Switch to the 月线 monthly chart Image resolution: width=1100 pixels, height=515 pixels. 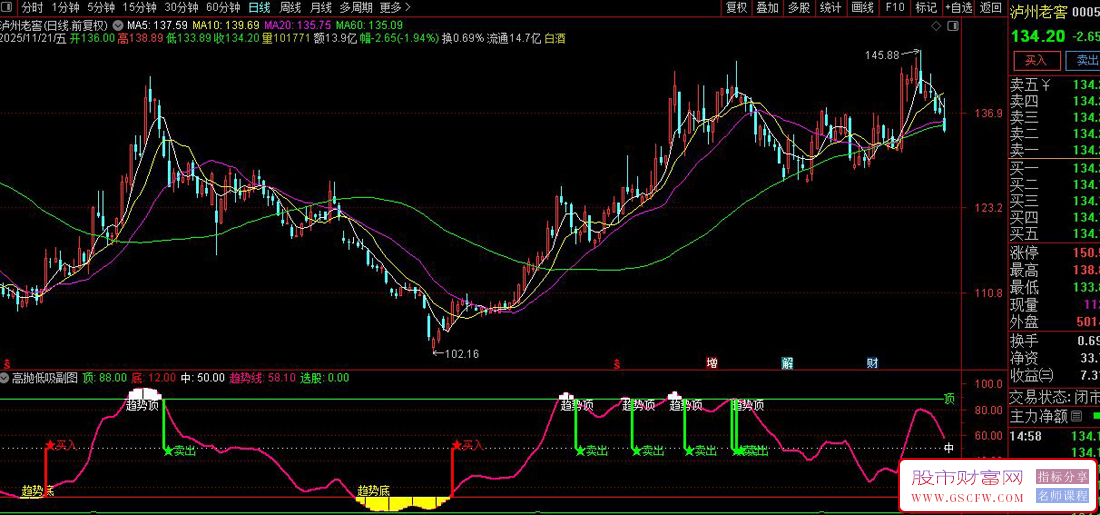point(321,8)
